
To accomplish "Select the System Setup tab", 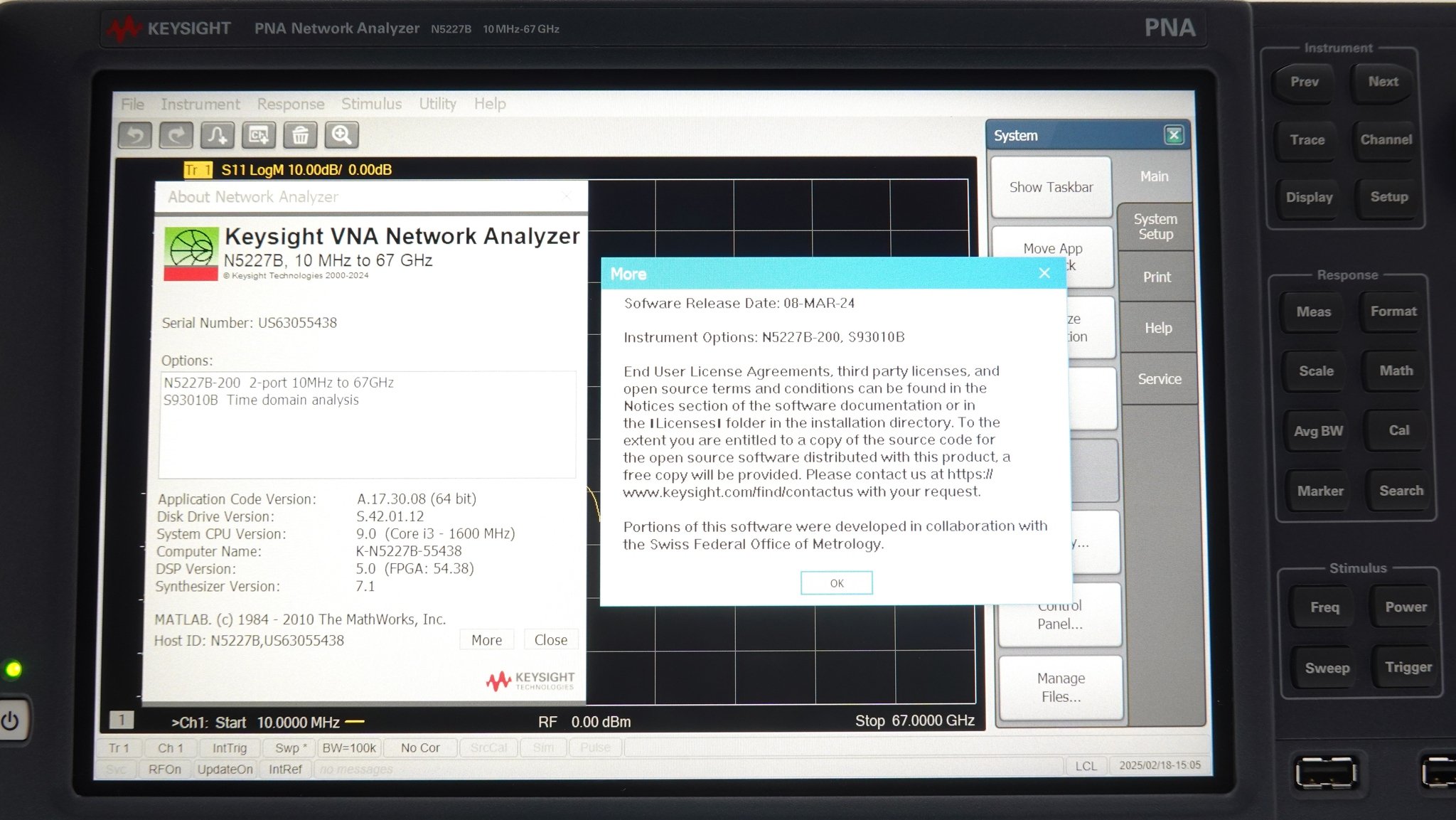I will pos(1155,227).
